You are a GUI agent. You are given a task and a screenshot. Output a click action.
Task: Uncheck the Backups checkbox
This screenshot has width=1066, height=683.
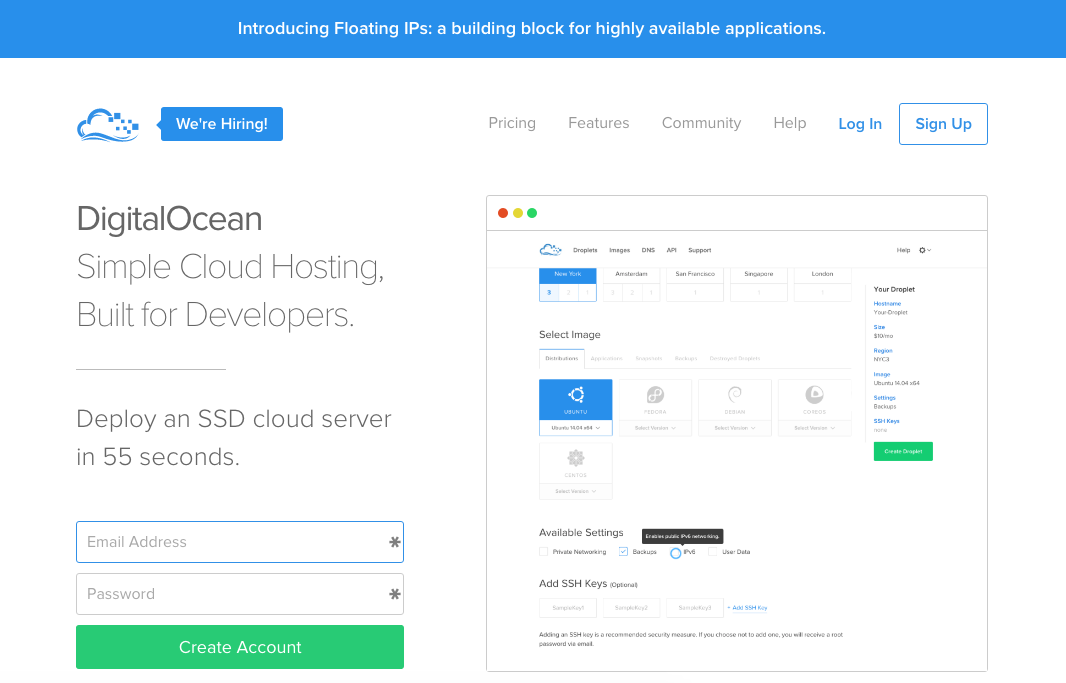623,552
